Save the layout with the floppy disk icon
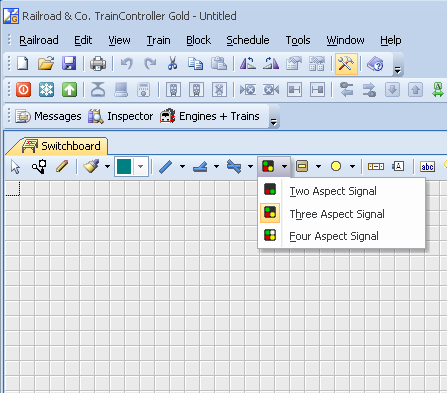The height and width of the screenshot is (393, 447). (69, 63)
